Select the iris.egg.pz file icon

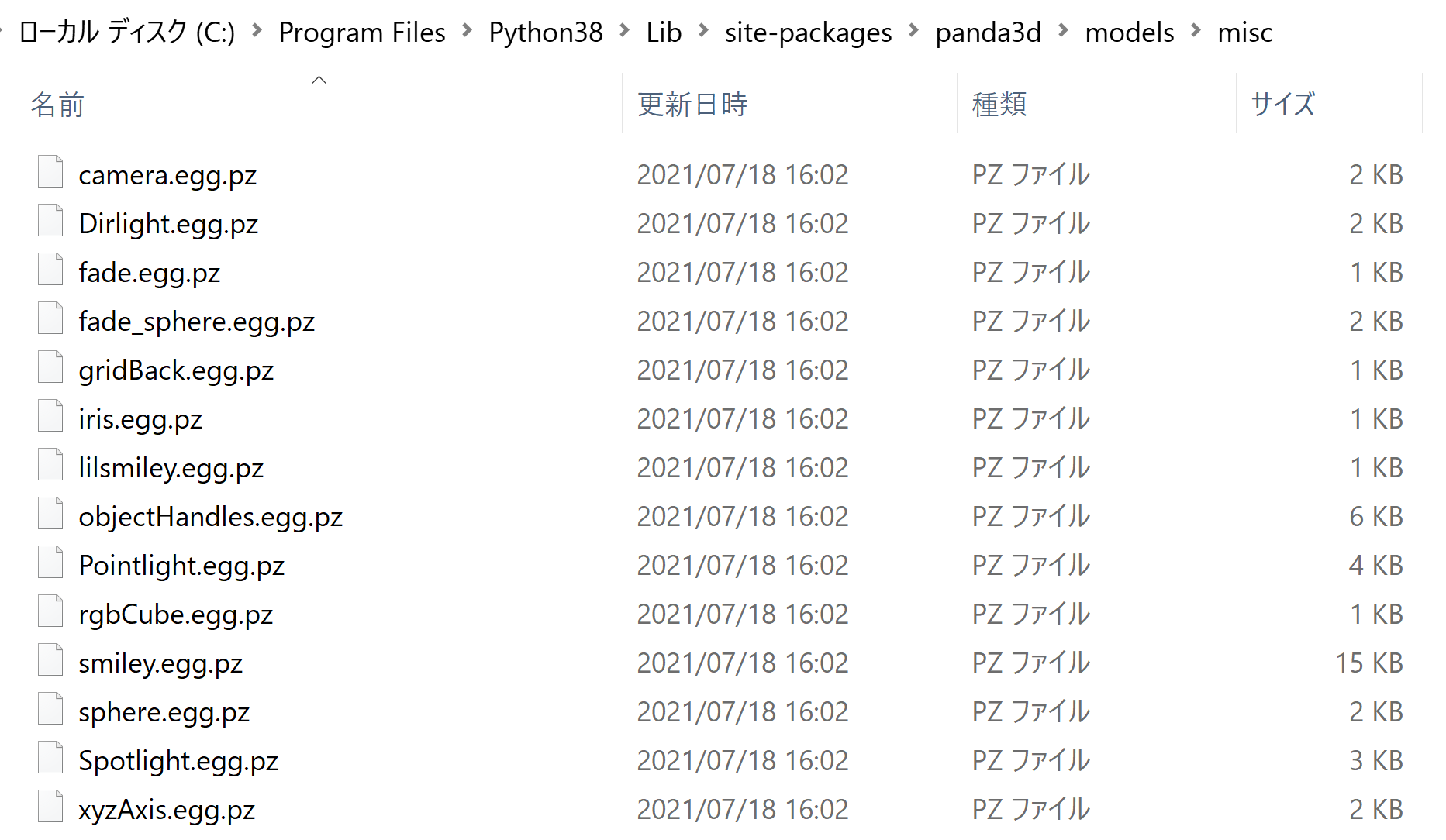pyautogui.click(x=50, y=416)
